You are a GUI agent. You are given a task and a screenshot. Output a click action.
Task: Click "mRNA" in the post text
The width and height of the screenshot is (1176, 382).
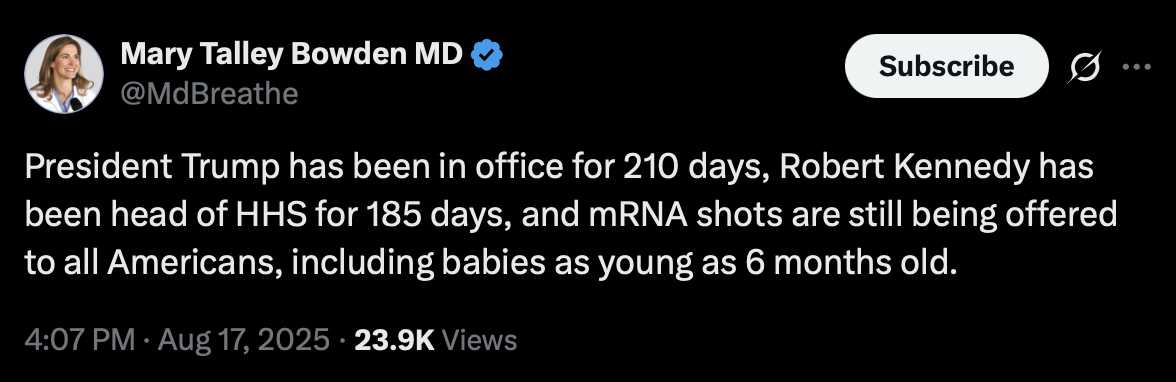pyautogui.click(x=638, y=217)
